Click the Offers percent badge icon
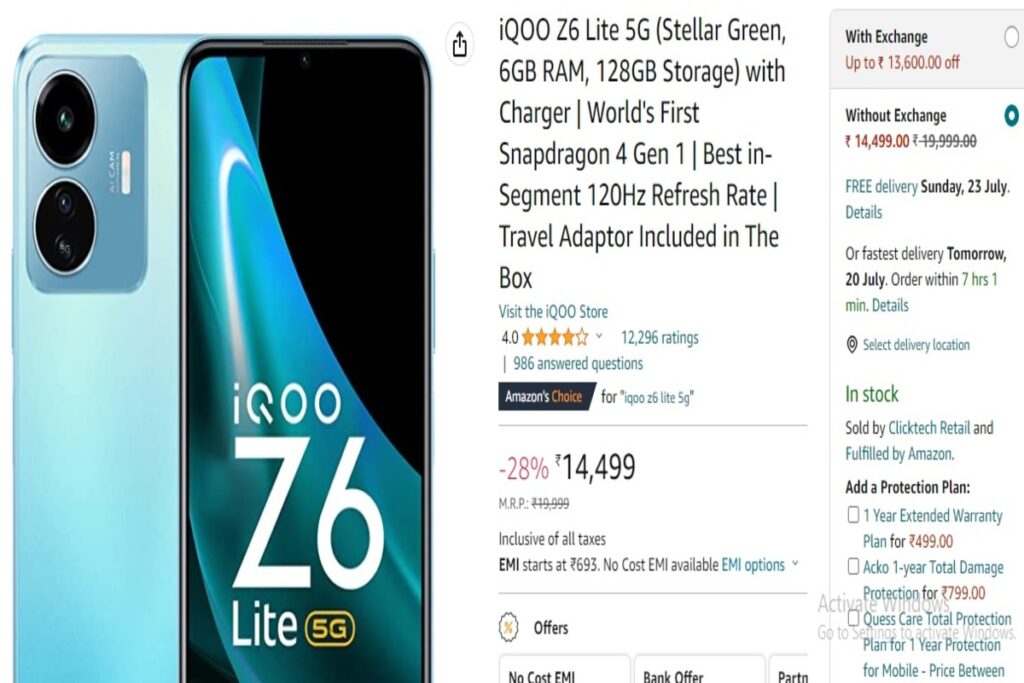The width and height of the screenshot is (1024, 683). coord(508,627)
